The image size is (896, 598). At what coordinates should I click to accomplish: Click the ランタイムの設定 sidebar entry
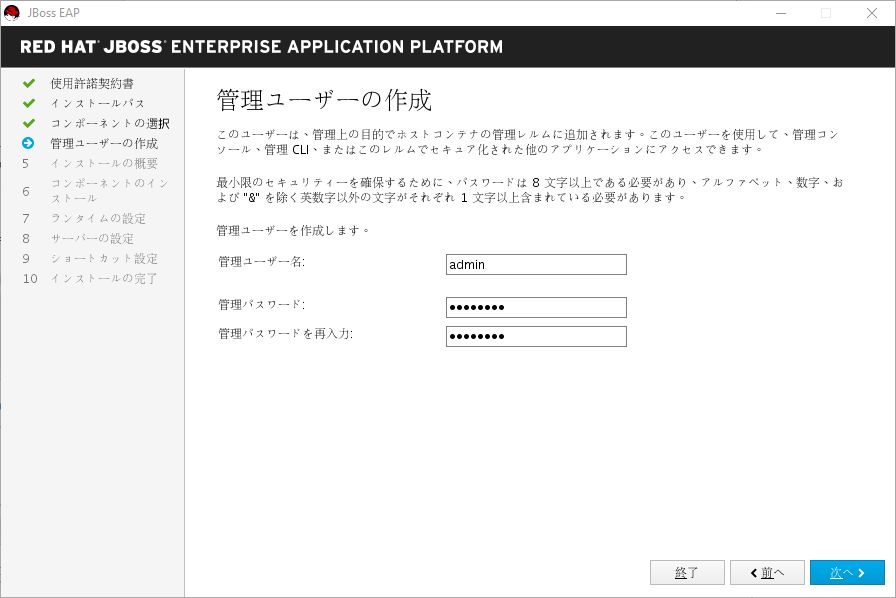point(97,218)
